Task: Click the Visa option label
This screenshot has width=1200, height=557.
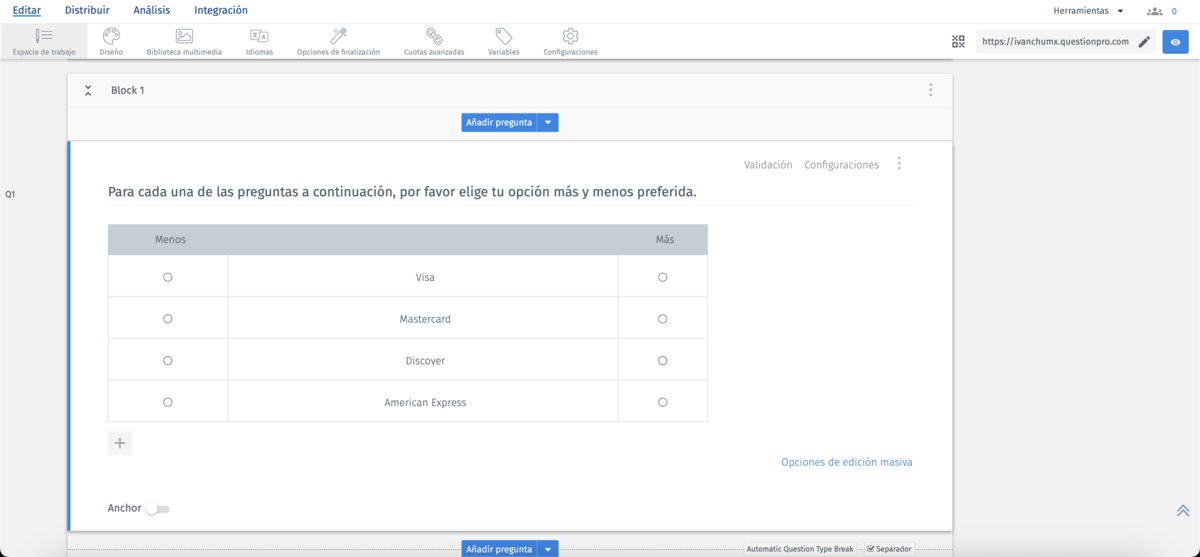Action: tap(425, 277)
